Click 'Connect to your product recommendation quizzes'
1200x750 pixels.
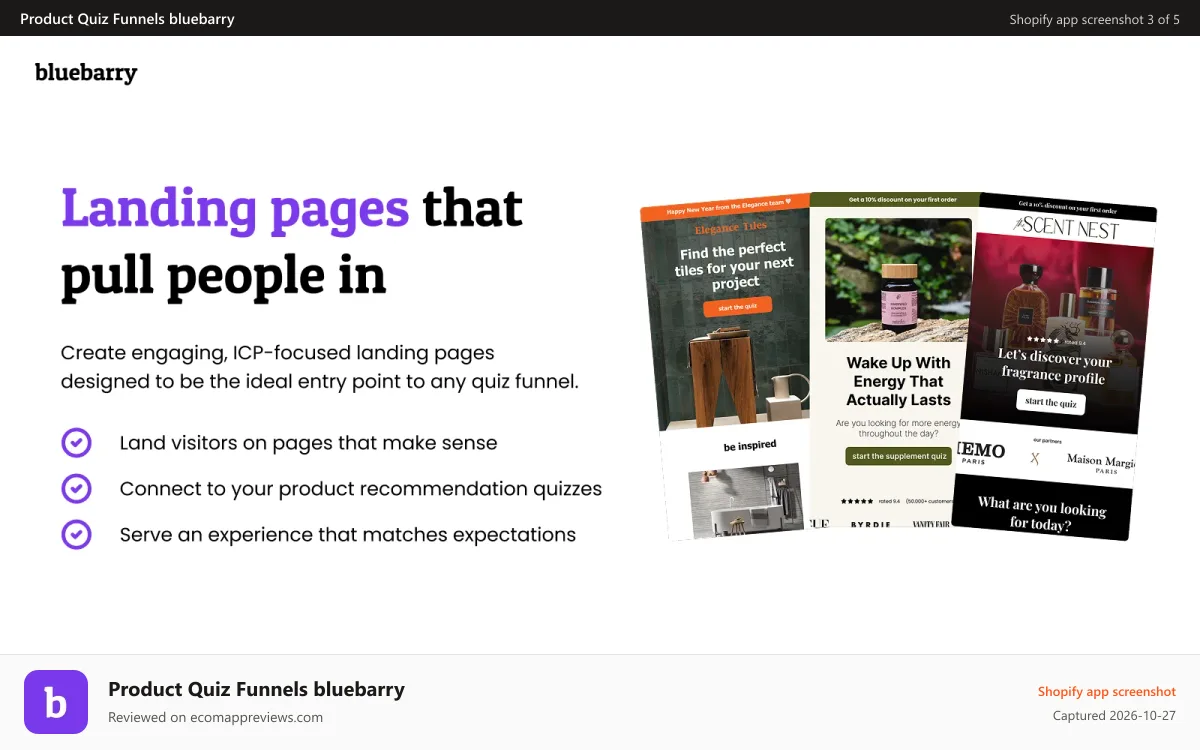(x=361, y=489)
